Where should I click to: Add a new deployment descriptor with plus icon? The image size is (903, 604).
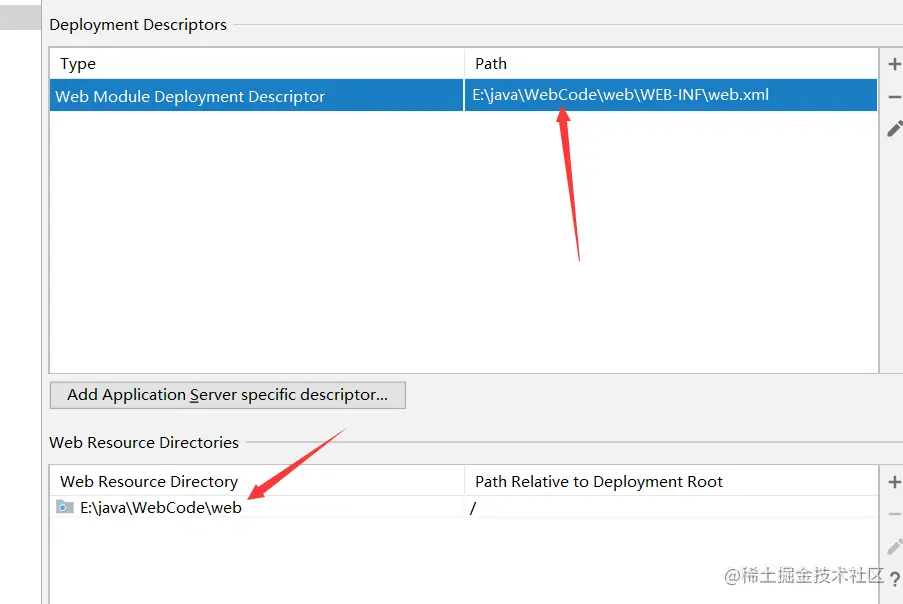point(894,64)
